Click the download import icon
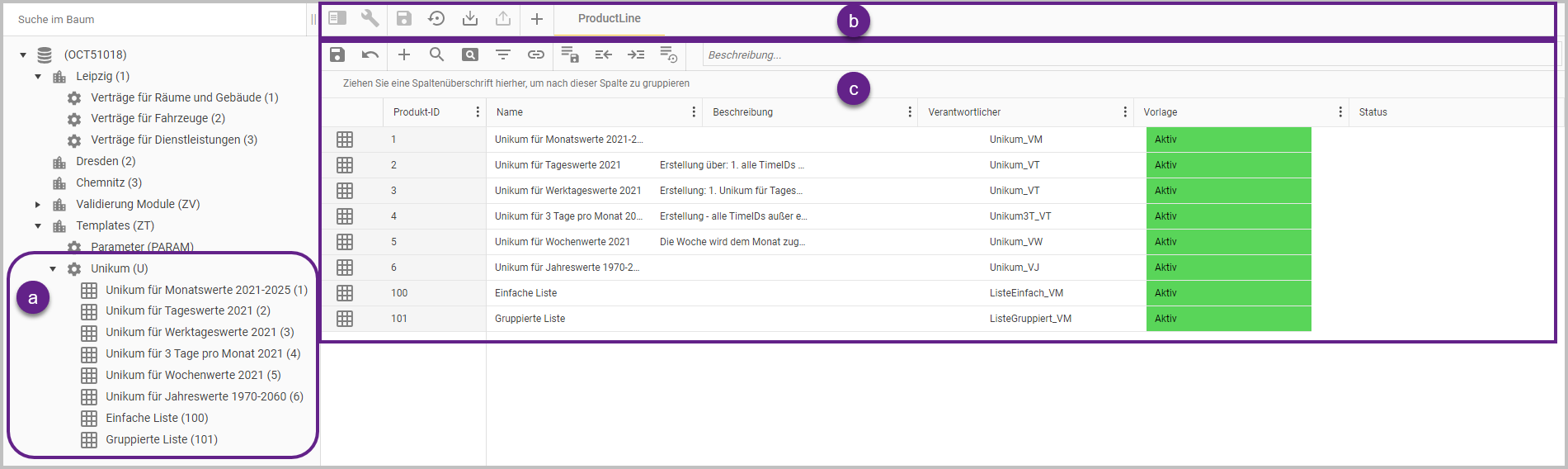The width and height of the screenshot is (1568, 469). click(469, 18)
